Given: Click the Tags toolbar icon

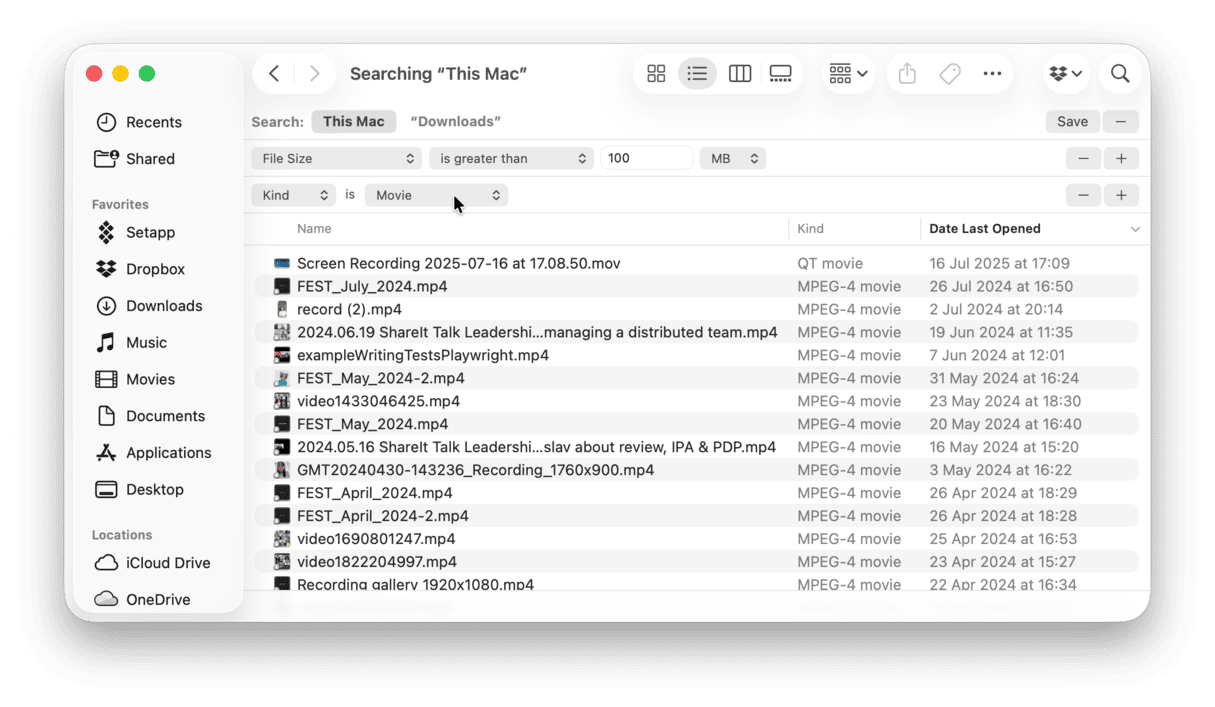Looking at the screenshot, I should tap(950, 74).
